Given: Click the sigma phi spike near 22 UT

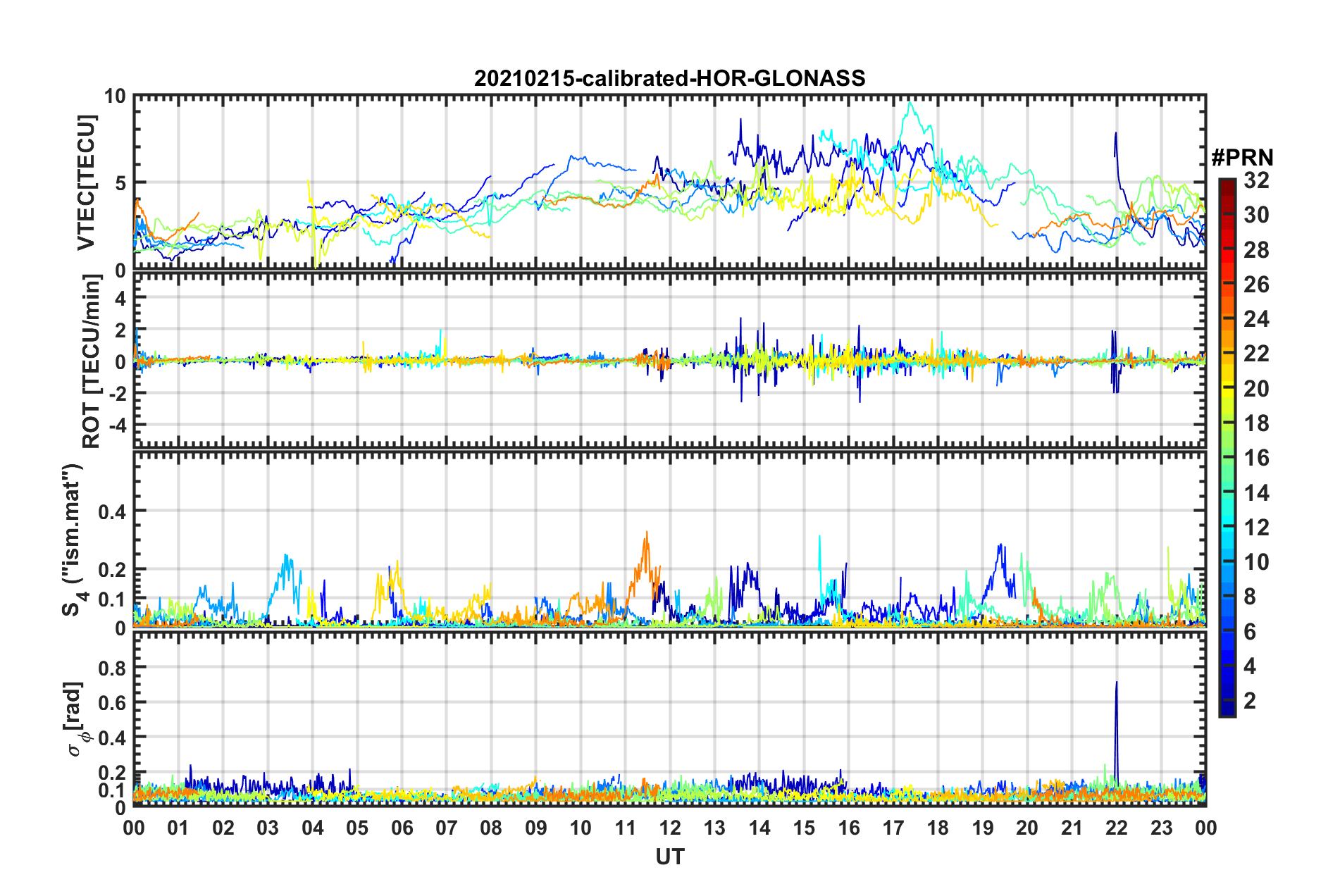Looking at the screenshot, I should (1116, 733).
